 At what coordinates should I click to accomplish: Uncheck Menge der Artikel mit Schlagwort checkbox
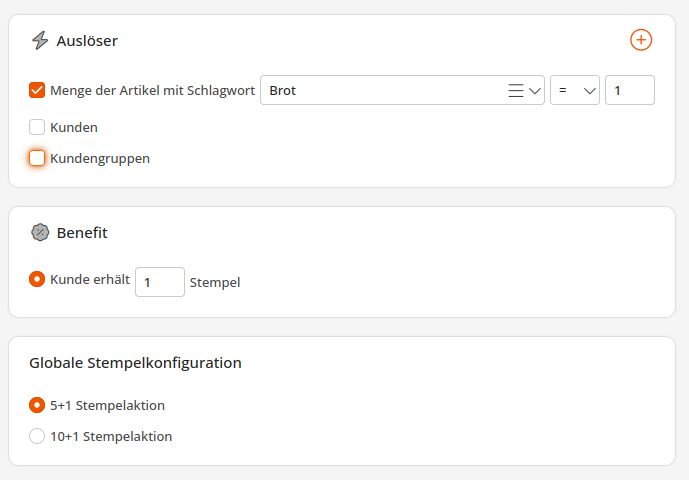tap(37, 90)
